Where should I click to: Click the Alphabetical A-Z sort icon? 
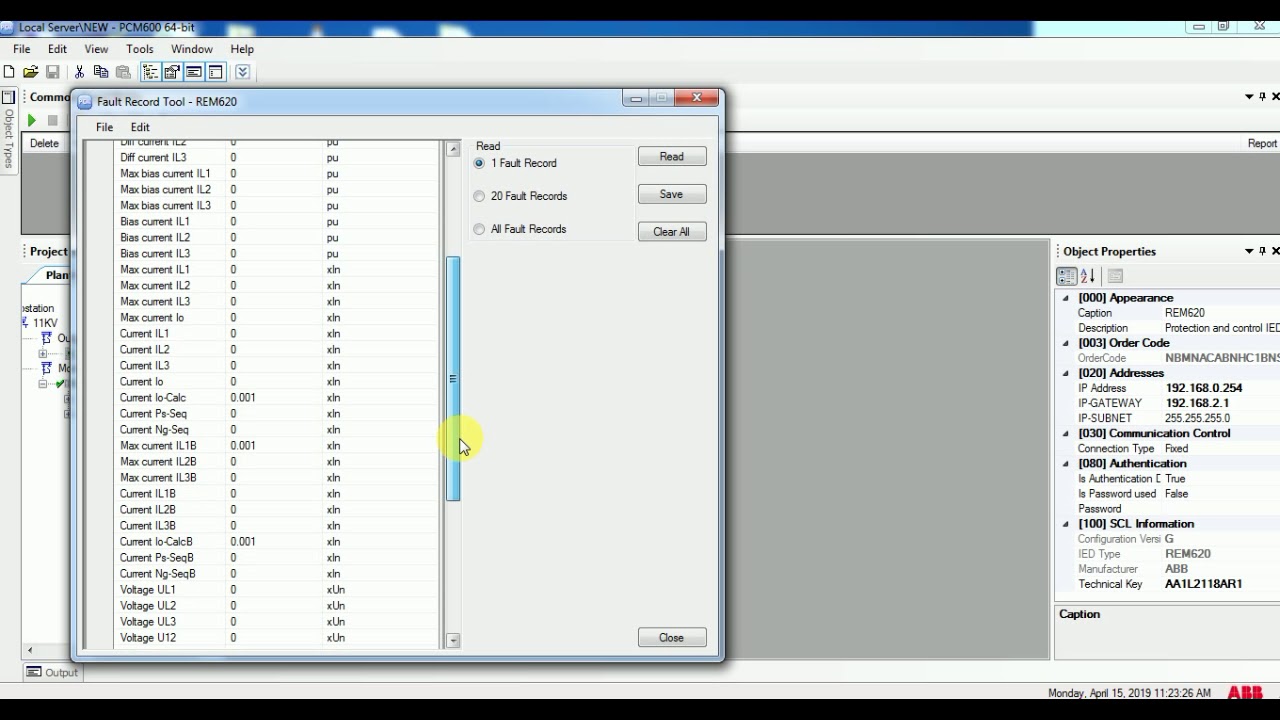point(1088,276)
